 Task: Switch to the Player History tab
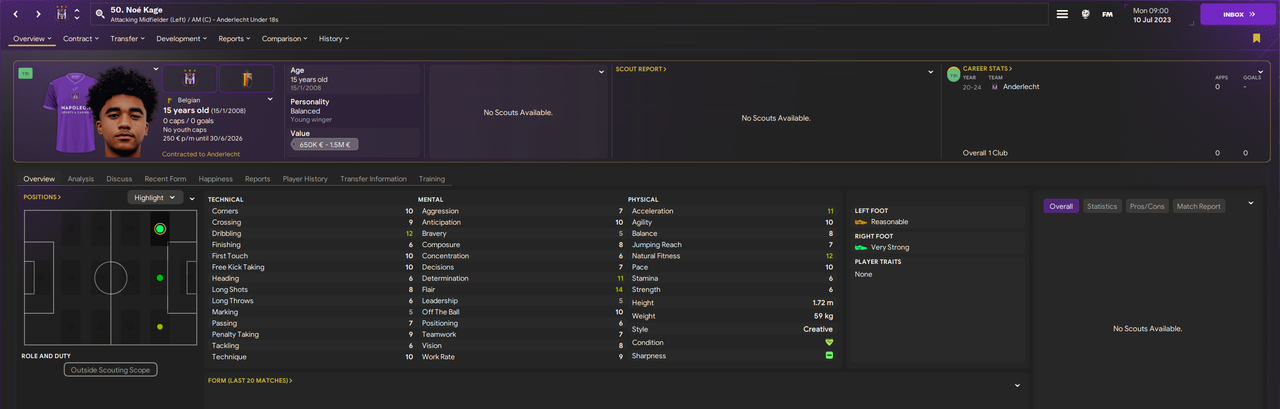click(x=305, y=179)
